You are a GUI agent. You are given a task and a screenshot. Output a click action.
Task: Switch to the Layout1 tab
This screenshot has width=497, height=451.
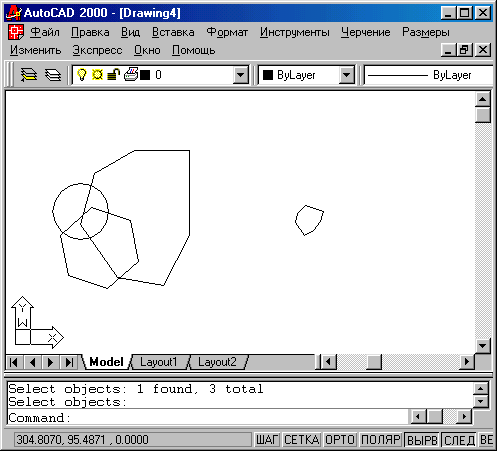tap(158, 362)
